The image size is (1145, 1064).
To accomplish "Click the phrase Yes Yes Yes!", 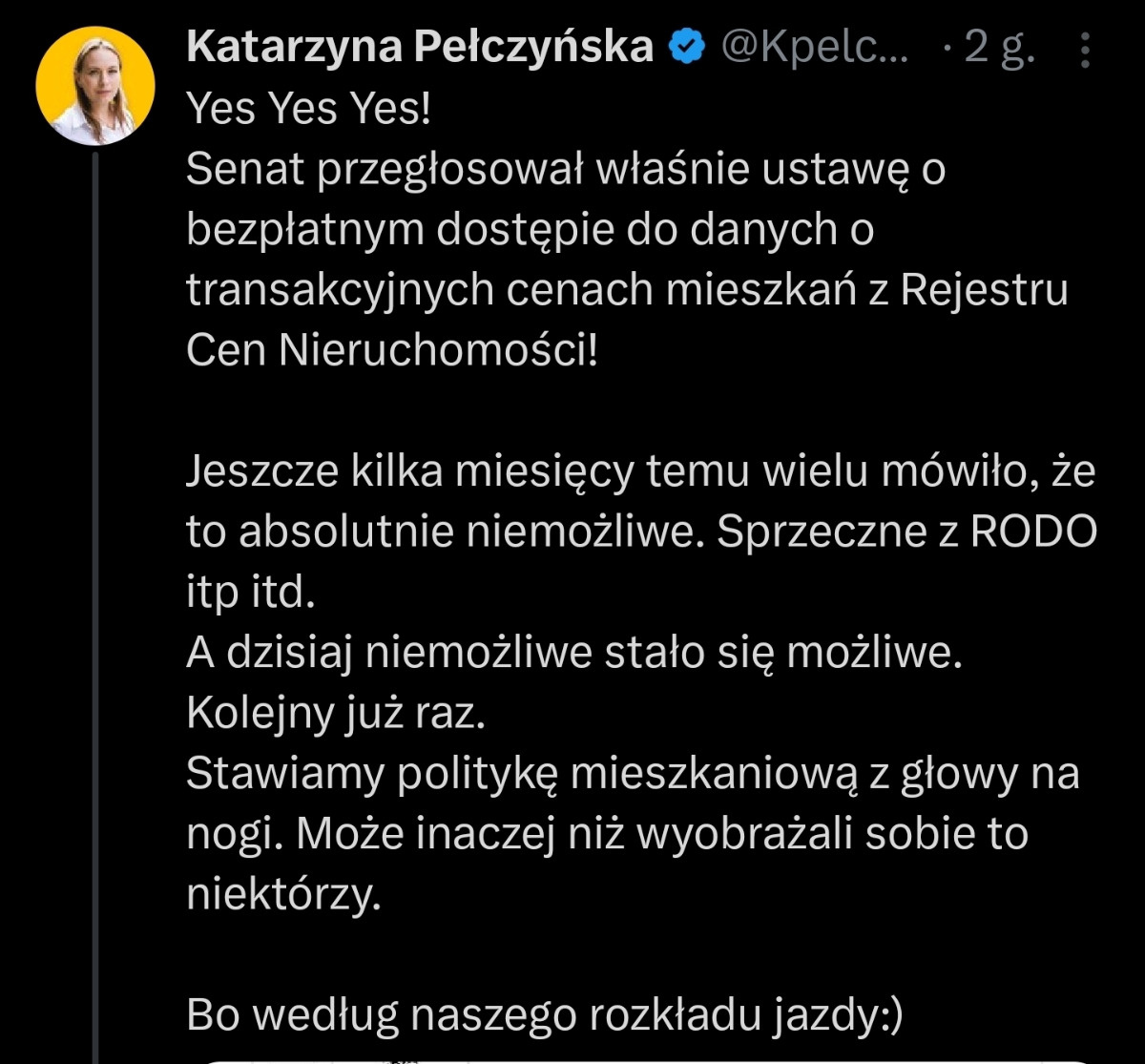I will [x=309, y=107].
